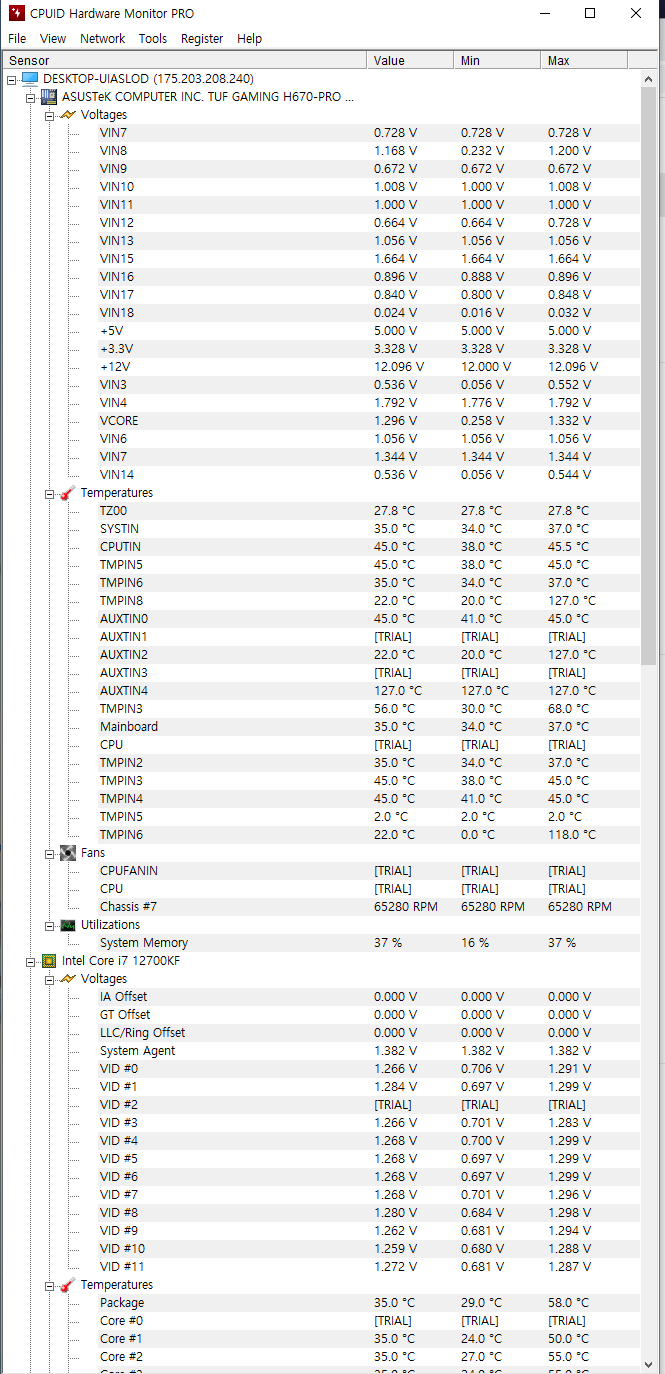Click the motherboard Temperatures thermometer icon
Screen dimensions: 665x1374
pos(68,493)
